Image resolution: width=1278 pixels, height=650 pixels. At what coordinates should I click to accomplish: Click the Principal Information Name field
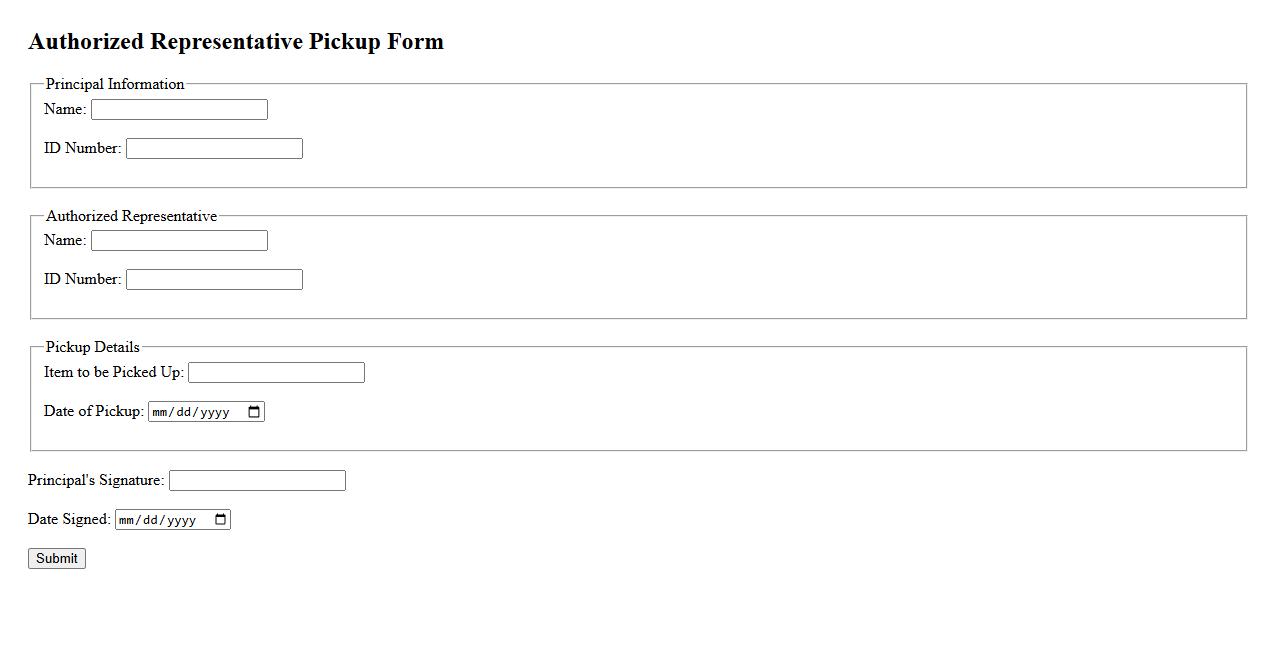coord(179,110)
